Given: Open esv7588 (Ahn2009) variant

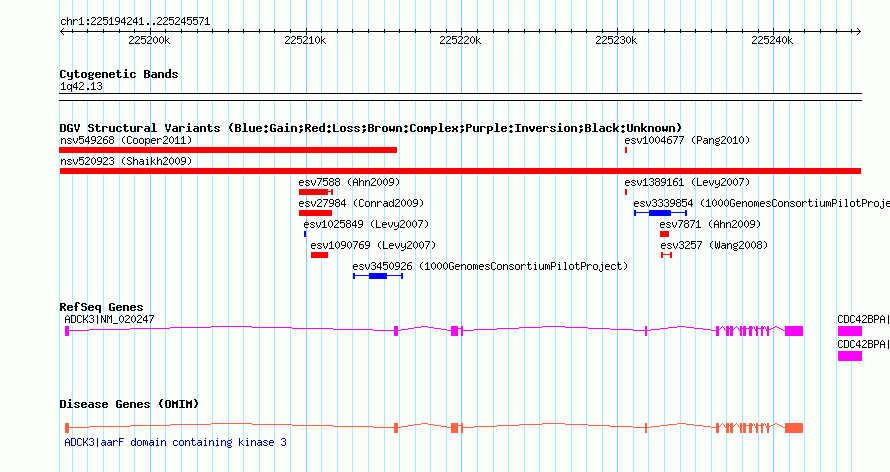Looking at the screenshot, I should (349, 182).
